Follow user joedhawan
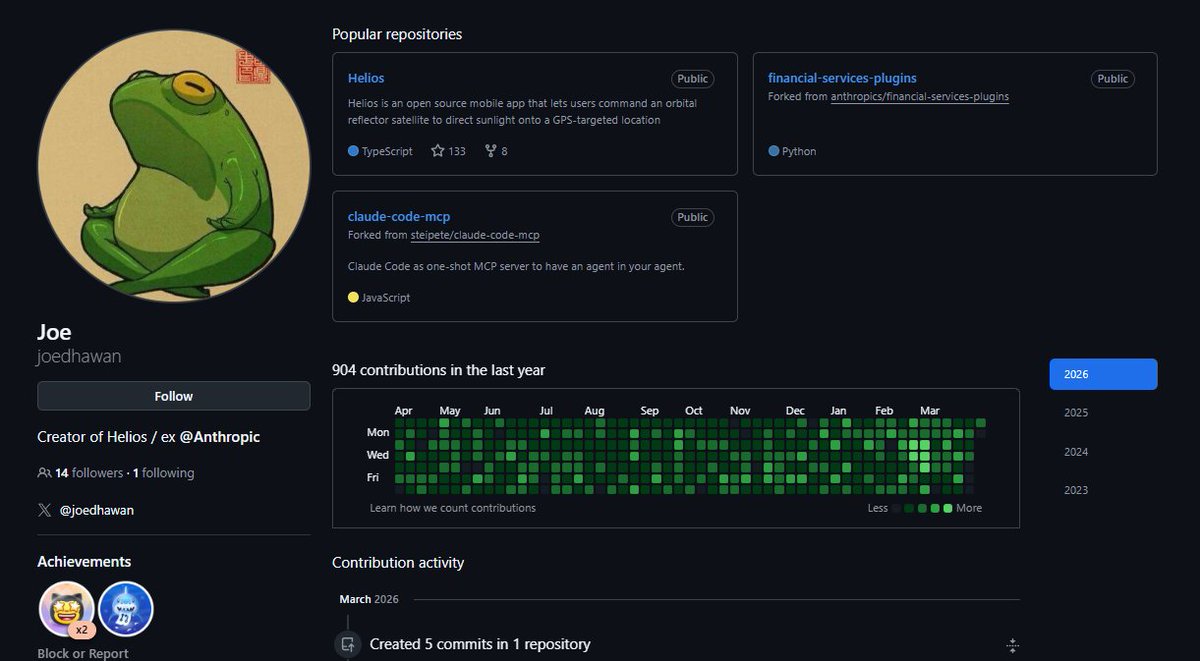The height and width of the screenshot is (661, 1200). coord(174,396)
